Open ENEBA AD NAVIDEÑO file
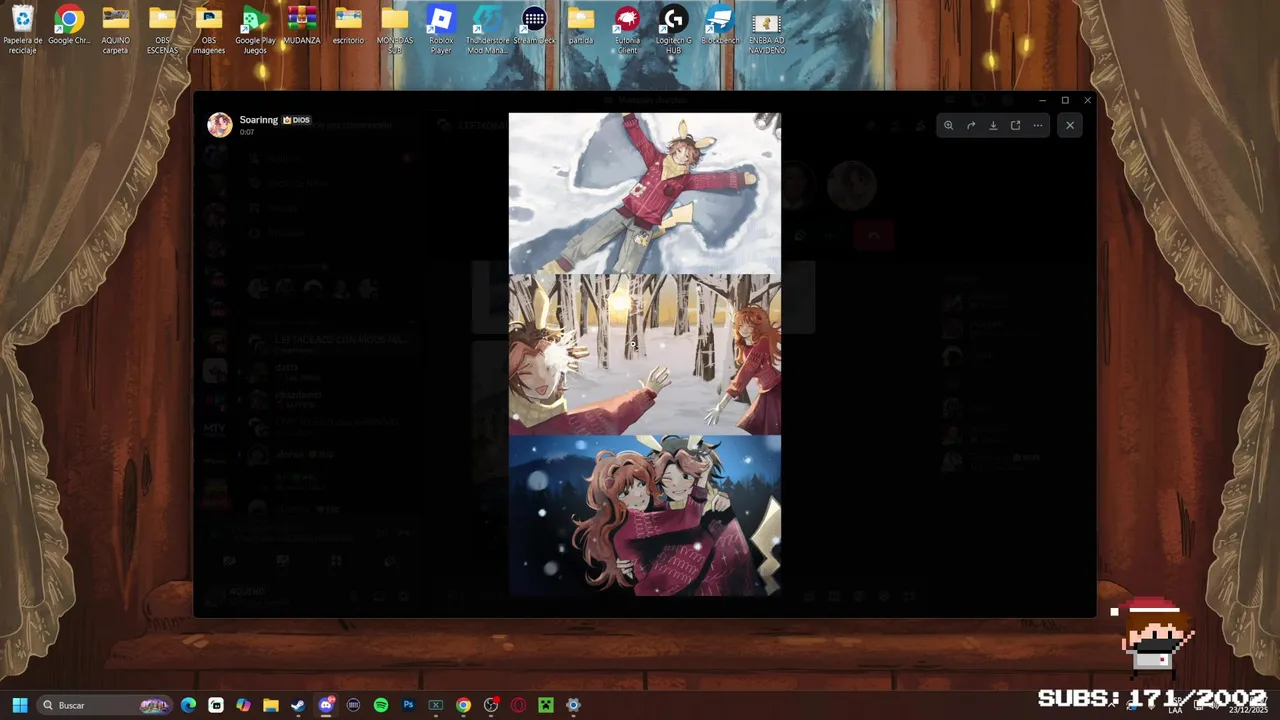Viewport: 1280px width, 720px height. click(766, 30)
